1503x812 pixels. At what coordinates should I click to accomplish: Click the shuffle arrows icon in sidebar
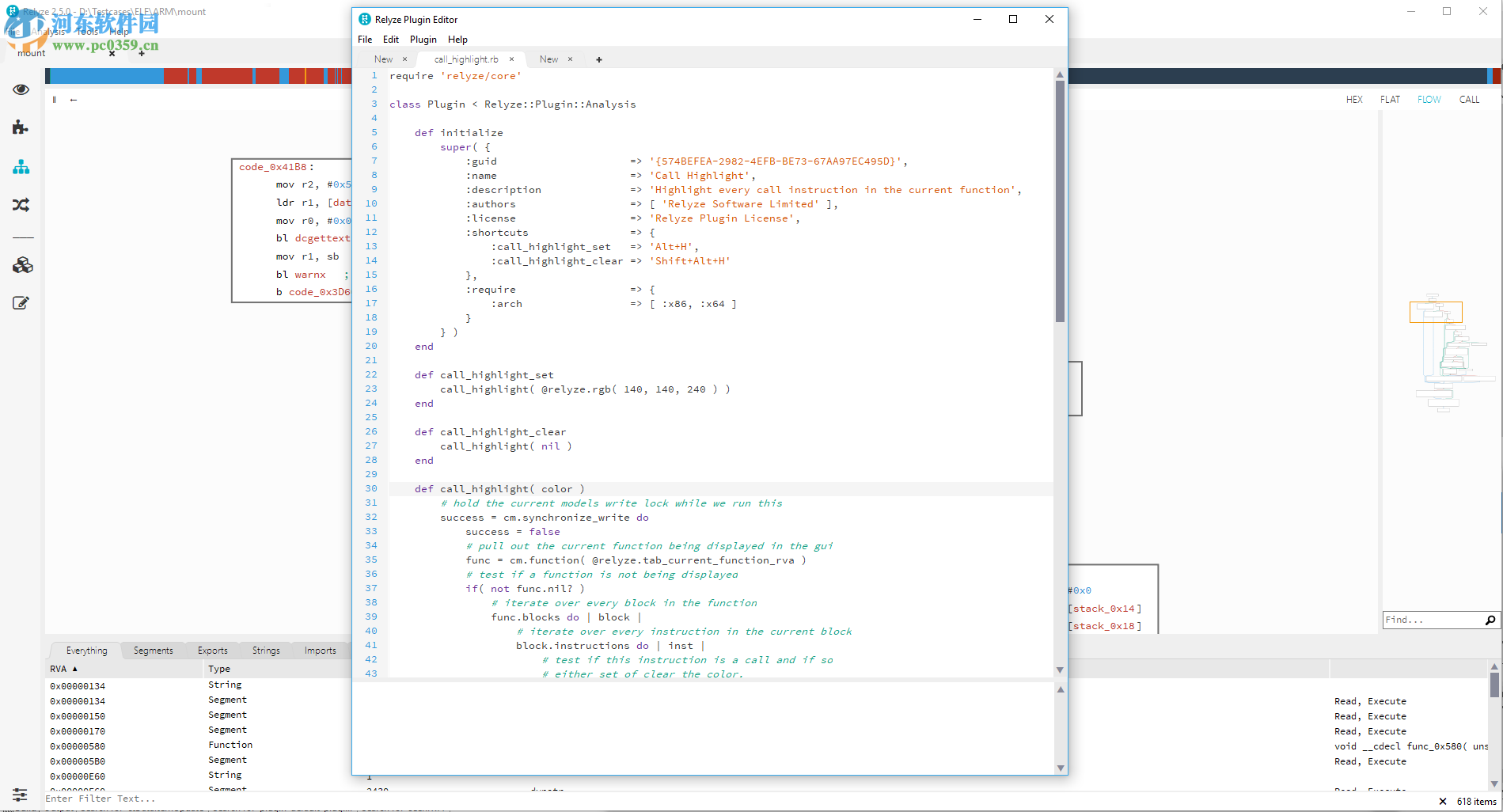(x=21, y=205)
